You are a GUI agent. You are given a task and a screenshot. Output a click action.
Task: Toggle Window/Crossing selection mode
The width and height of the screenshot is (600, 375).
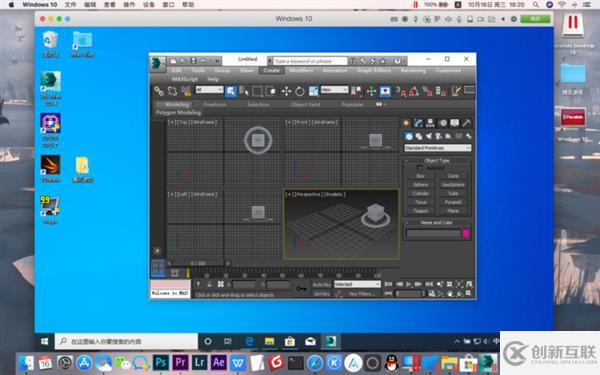[x=271, y=91]
